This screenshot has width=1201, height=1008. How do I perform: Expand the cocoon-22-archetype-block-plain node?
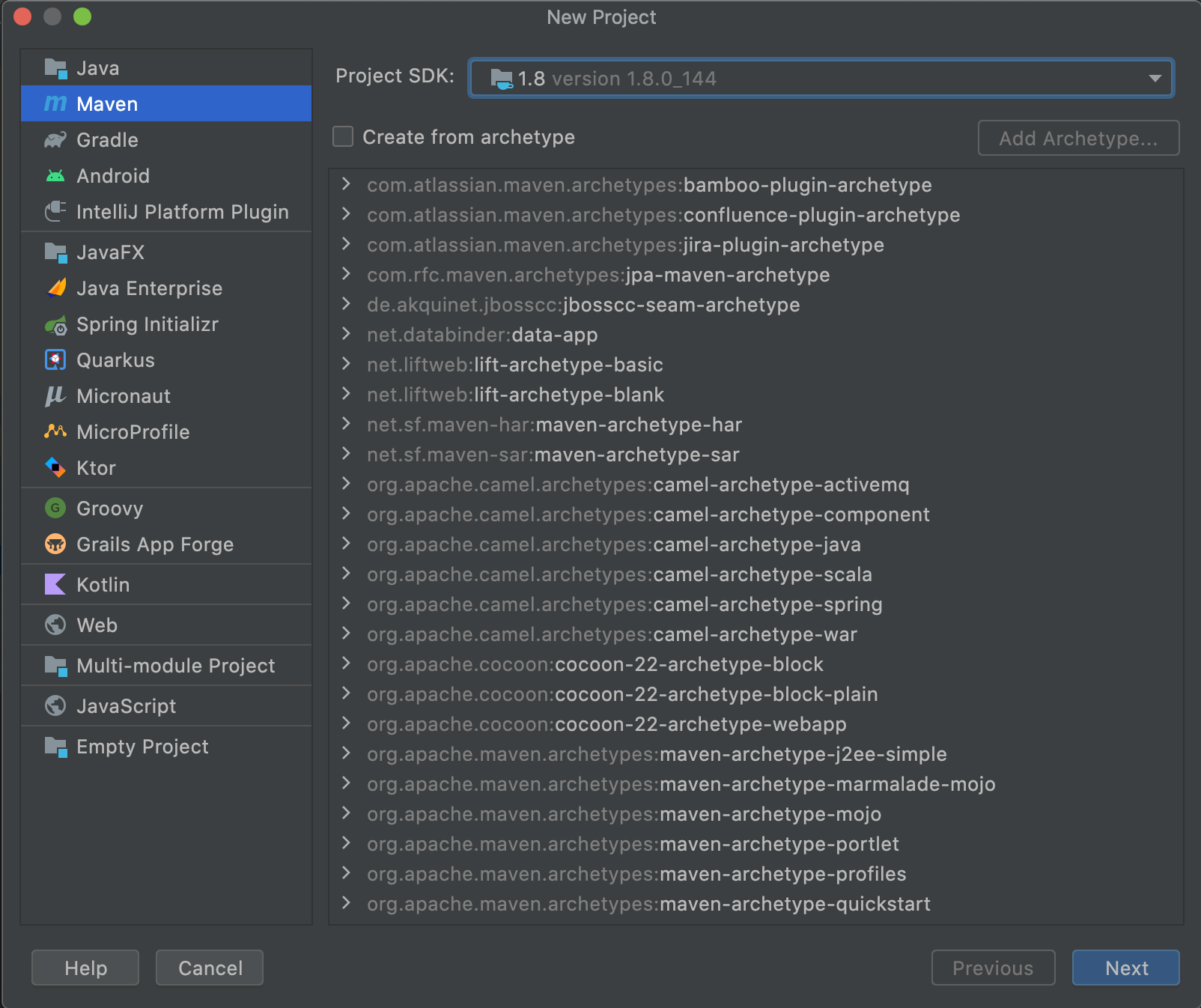[x=346, y=693]
